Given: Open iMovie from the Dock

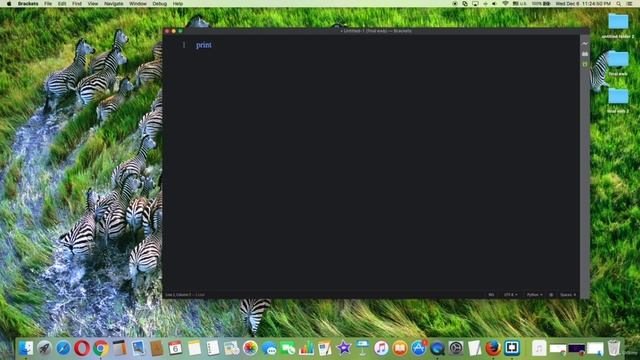Looking at the screenshot, I should pos(344,348).
